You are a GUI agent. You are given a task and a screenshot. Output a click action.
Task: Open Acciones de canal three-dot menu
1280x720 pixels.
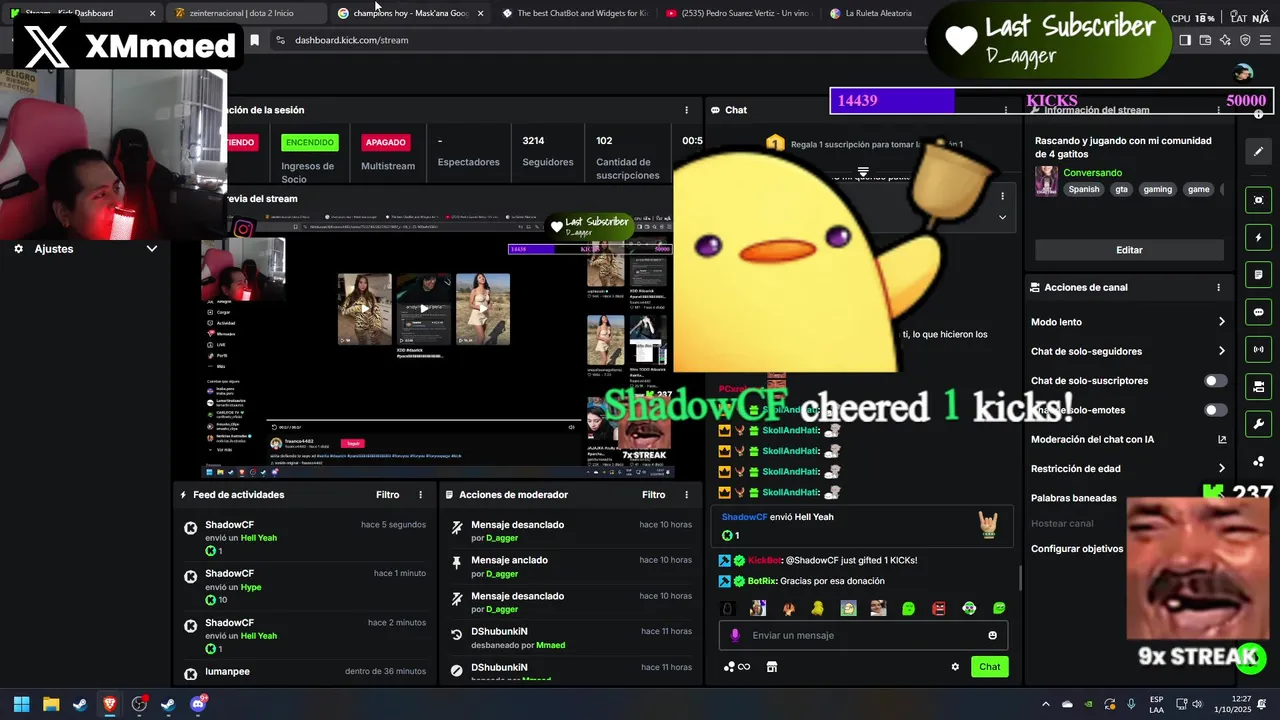1218,287
